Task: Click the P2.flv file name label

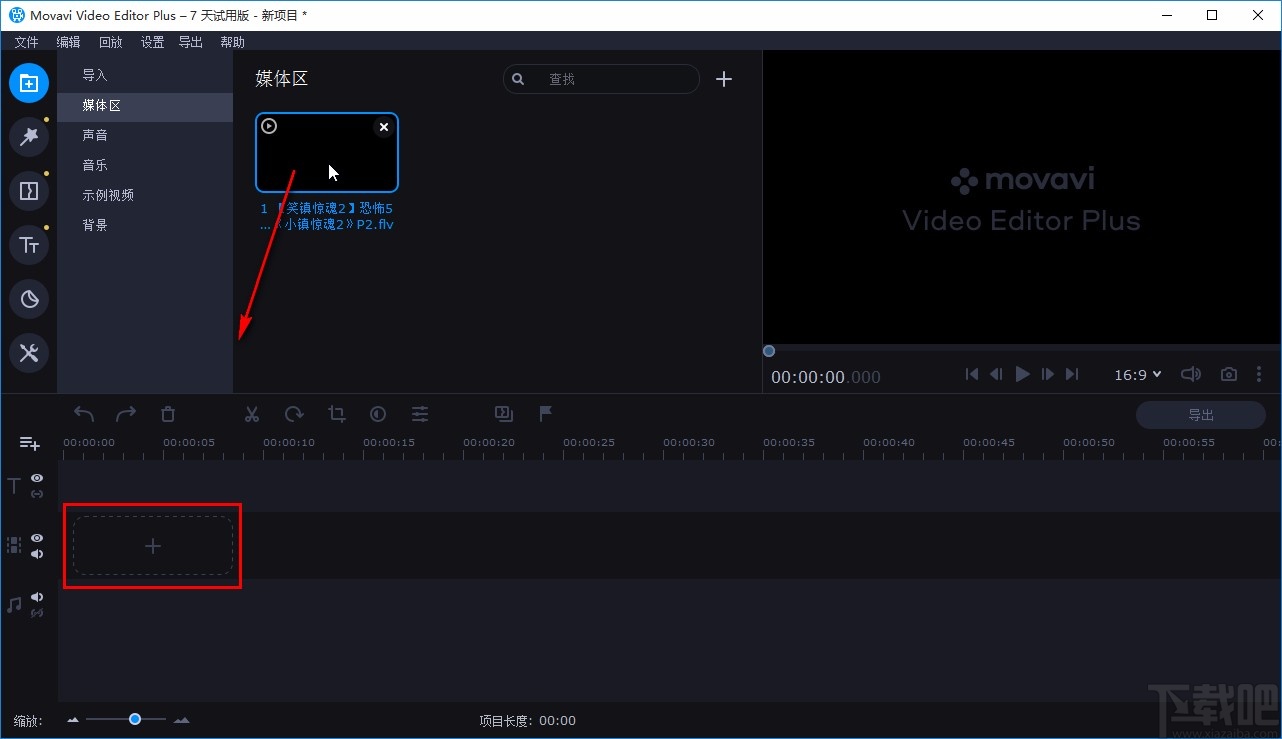Action: pyautogui.click(x=327, y=217)
